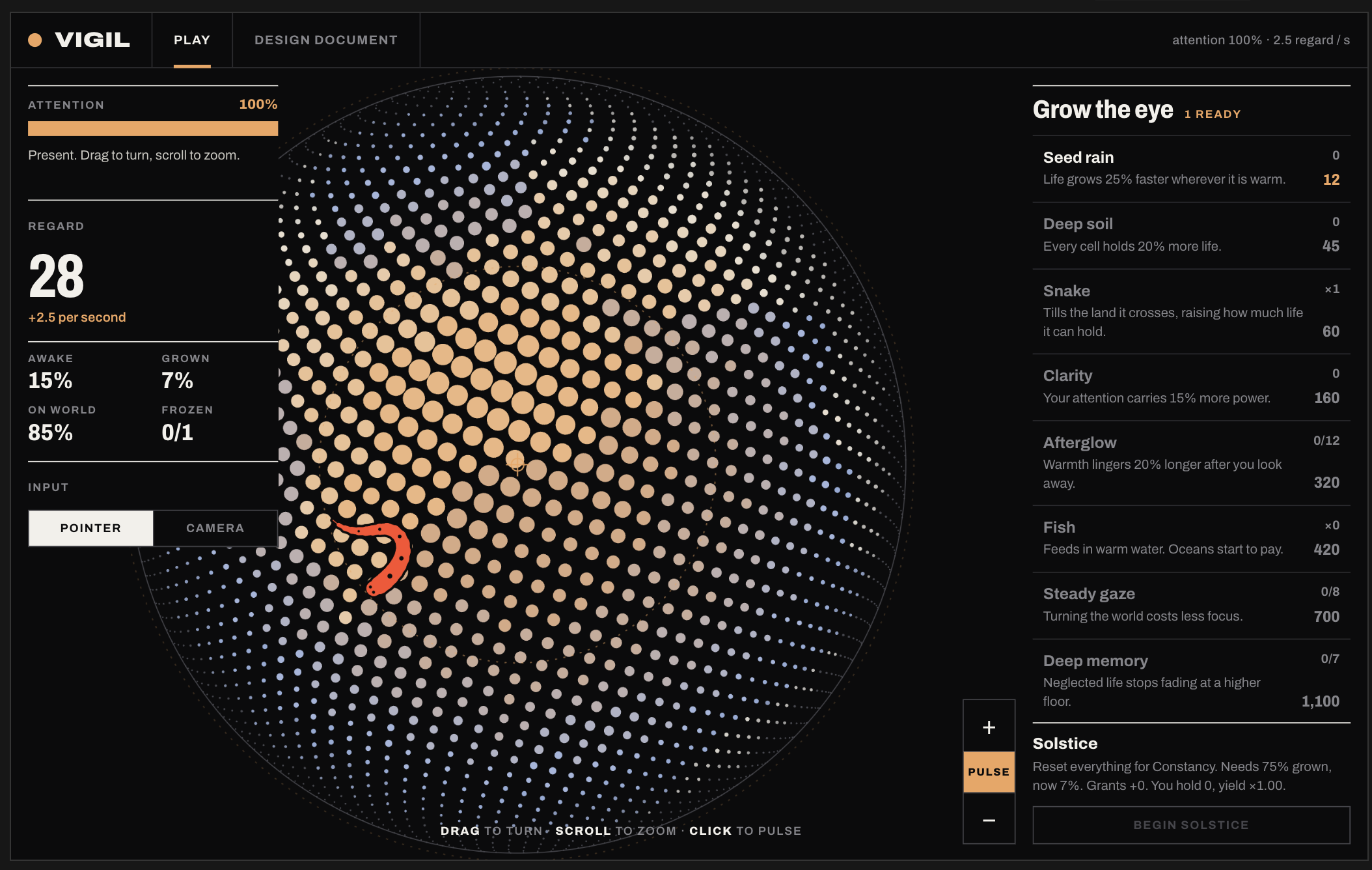Buy the Seed rain upgrade
The image size is (1372, 870).
pos(1191,169)
